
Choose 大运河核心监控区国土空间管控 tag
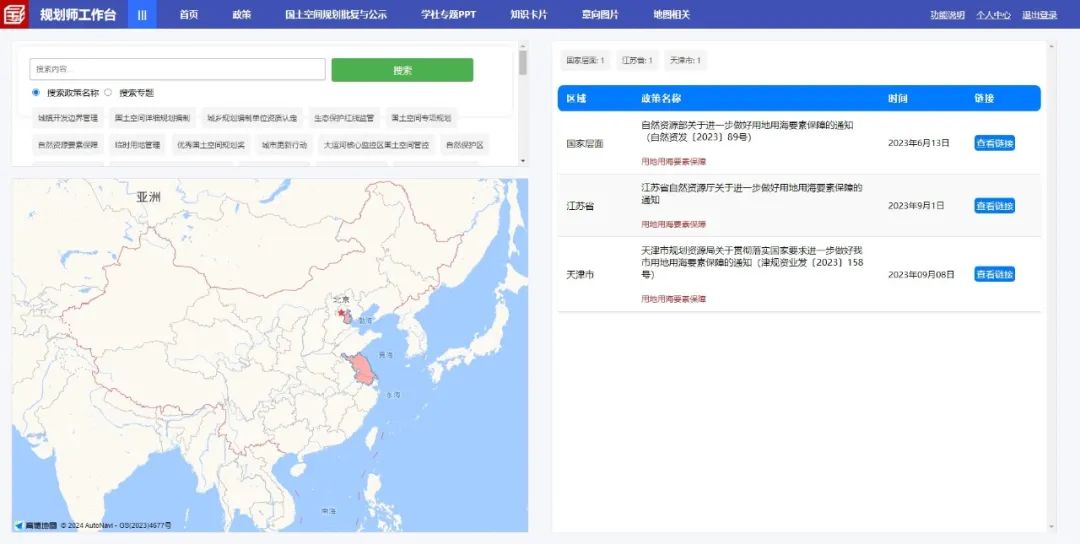pos(377,145)
